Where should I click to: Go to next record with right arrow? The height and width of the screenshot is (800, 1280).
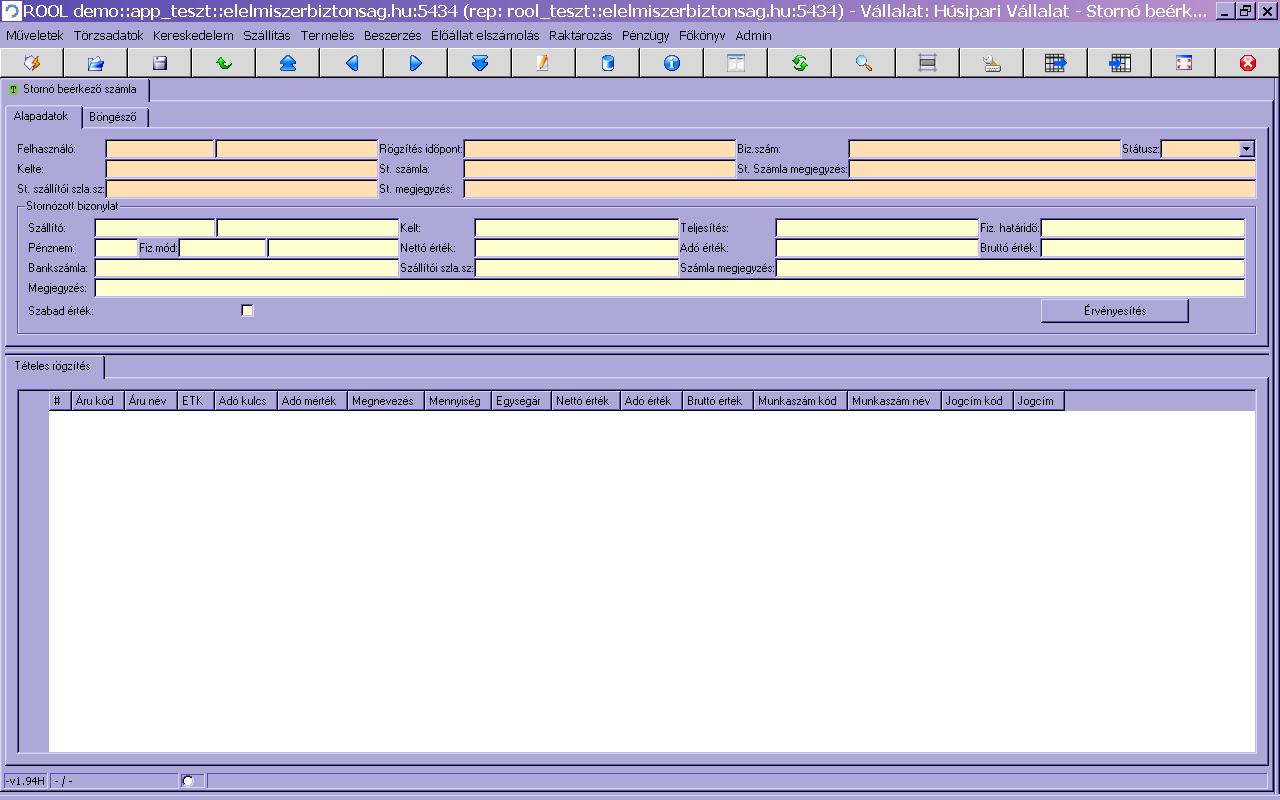coord(416,63)
